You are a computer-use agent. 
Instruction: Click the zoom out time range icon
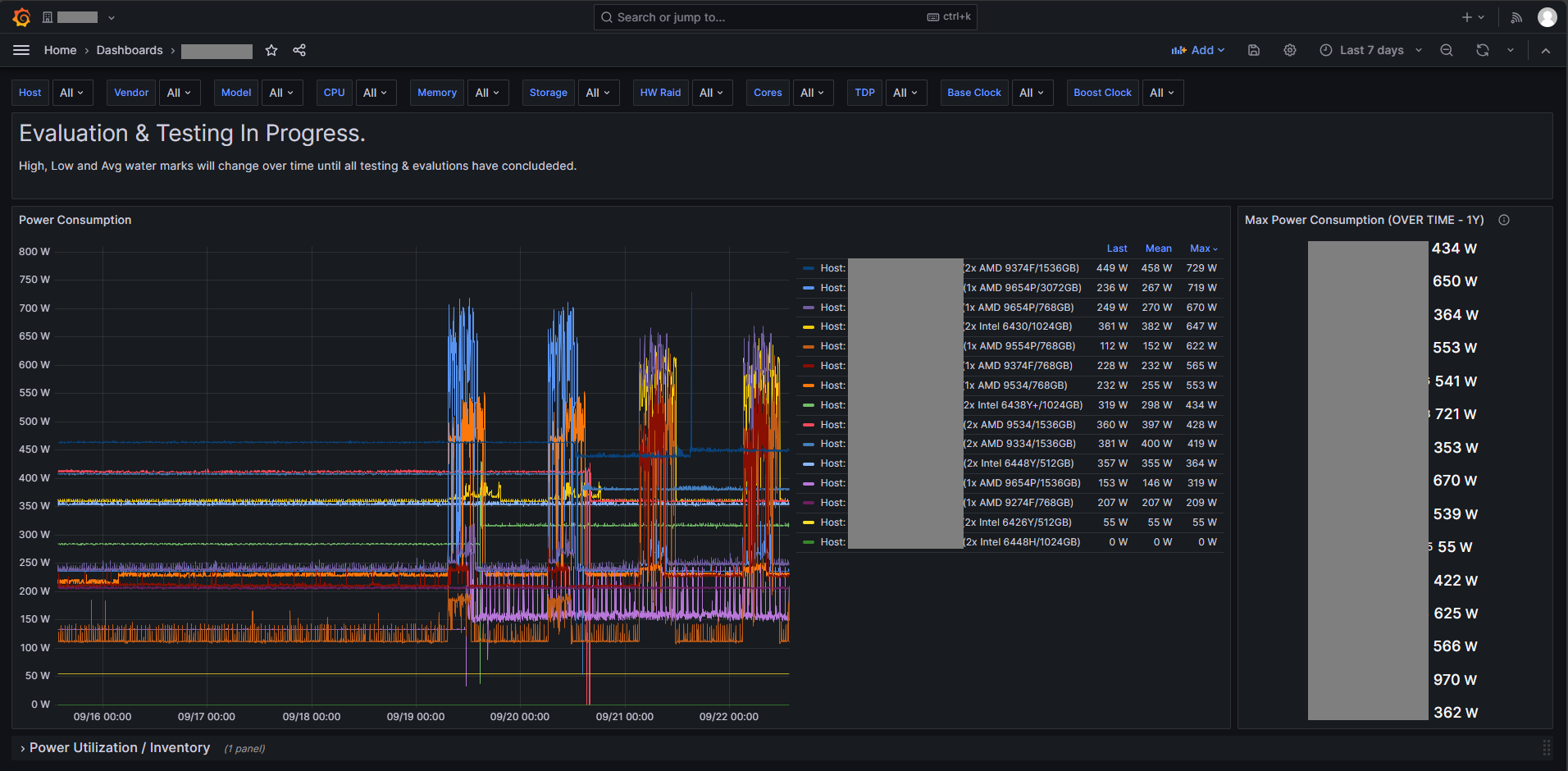[1447, 50]
